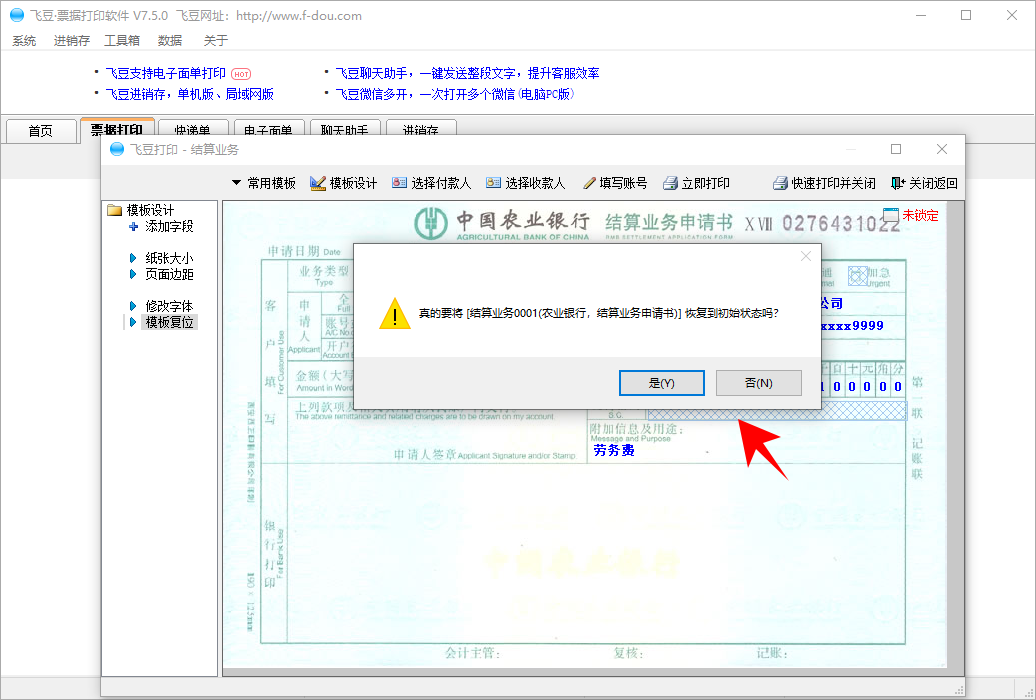The height and width of the screenshot is (700, 1036).
Task: Open the 模板设计 toolbar tool
Action: 344,183
